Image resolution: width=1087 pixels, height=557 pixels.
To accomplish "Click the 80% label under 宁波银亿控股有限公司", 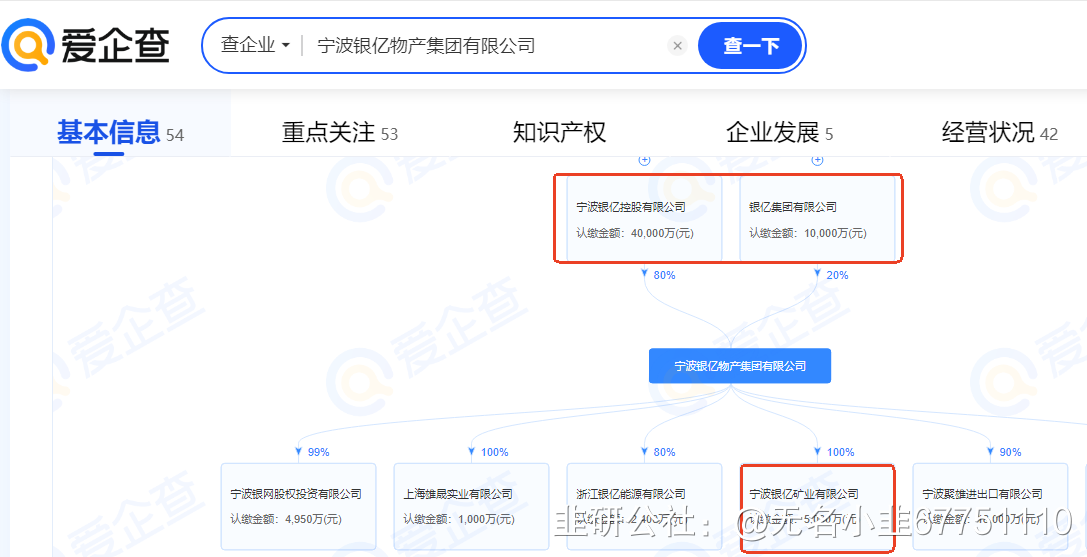I will (663, 275).
